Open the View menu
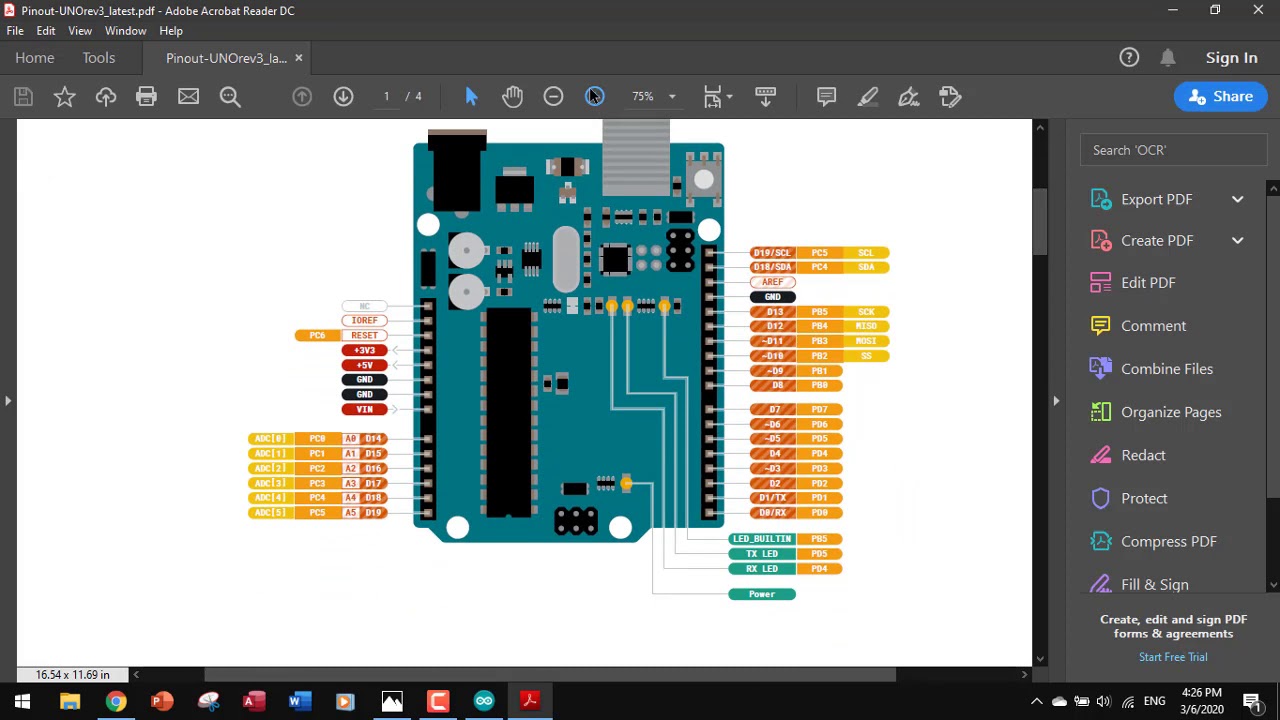Viewport: 1280px width, 720px height. coord(80,31)
